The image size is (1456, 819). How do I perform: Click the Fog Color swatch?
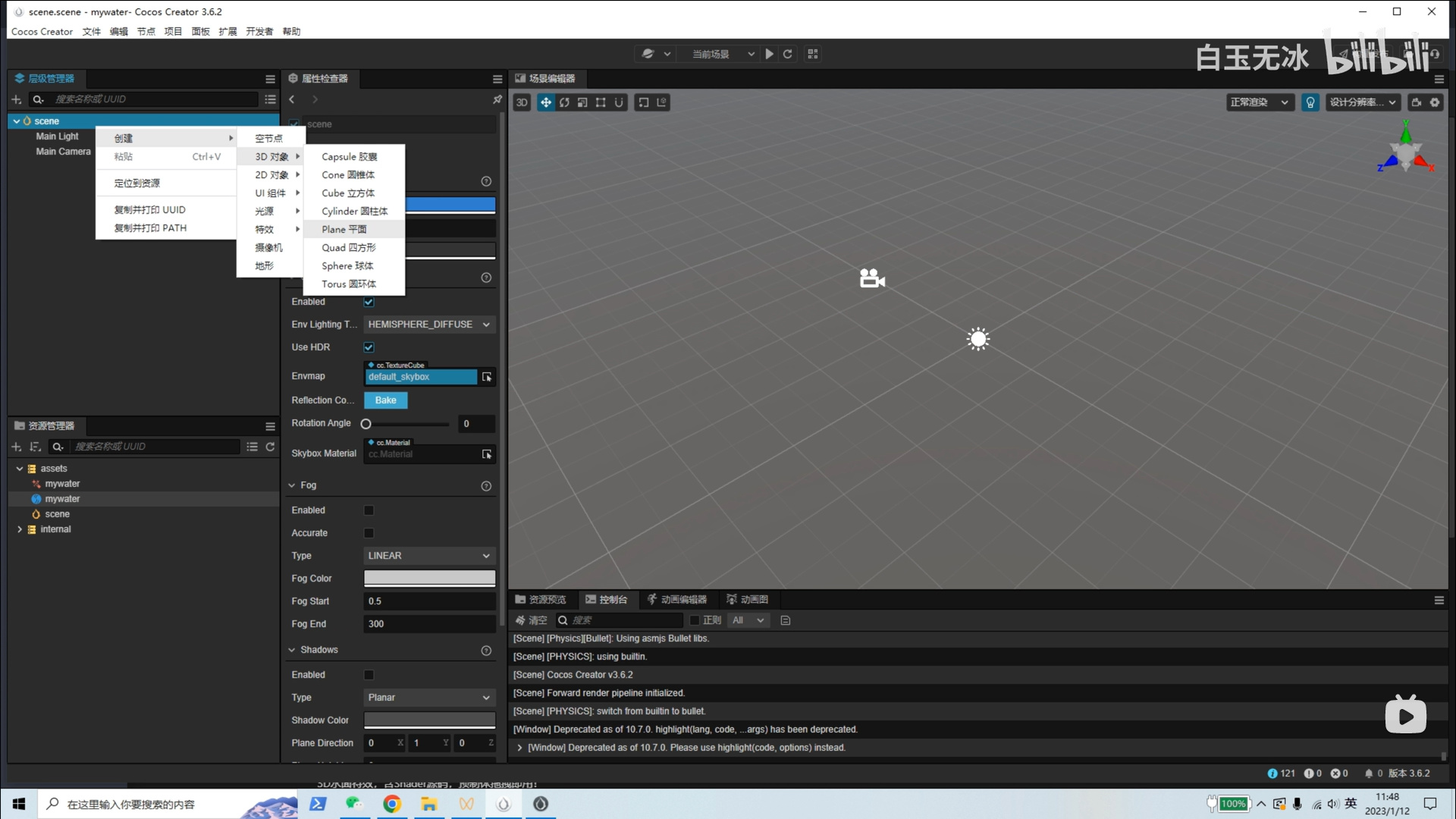(428, 578)
